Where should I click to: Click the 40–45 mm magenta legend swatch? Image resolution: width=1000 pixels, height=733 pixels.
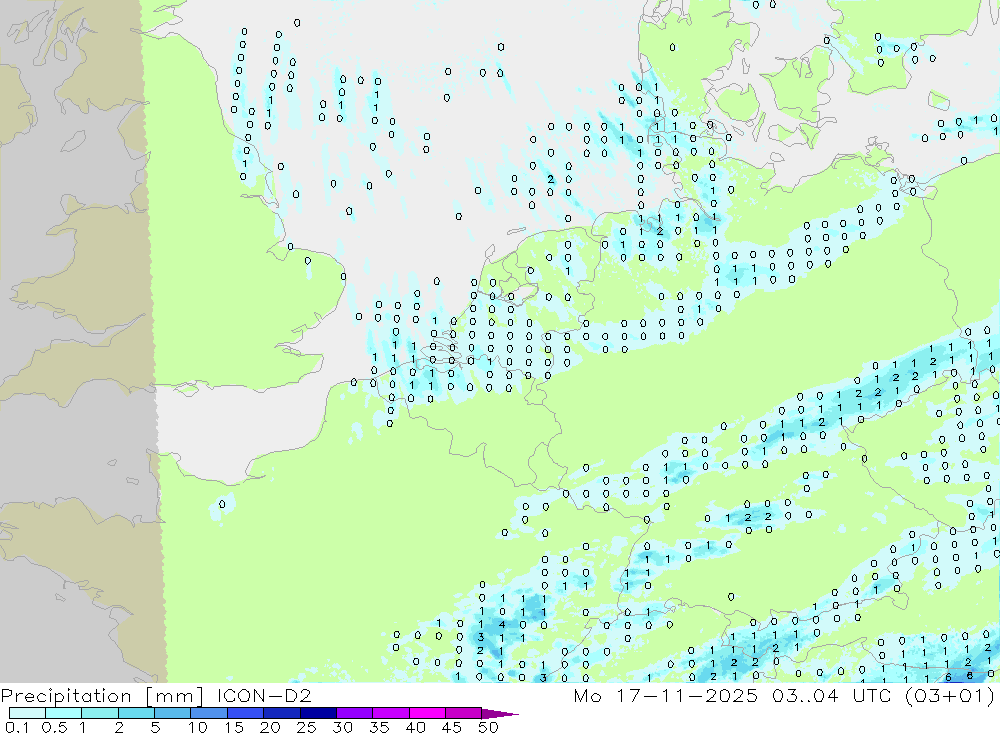point(427,713)
